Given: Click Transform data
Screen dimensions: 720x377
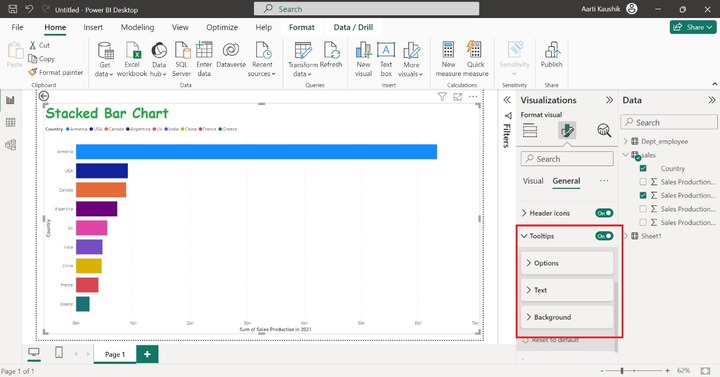Looking at the screenshot, I should pos(303,59).
